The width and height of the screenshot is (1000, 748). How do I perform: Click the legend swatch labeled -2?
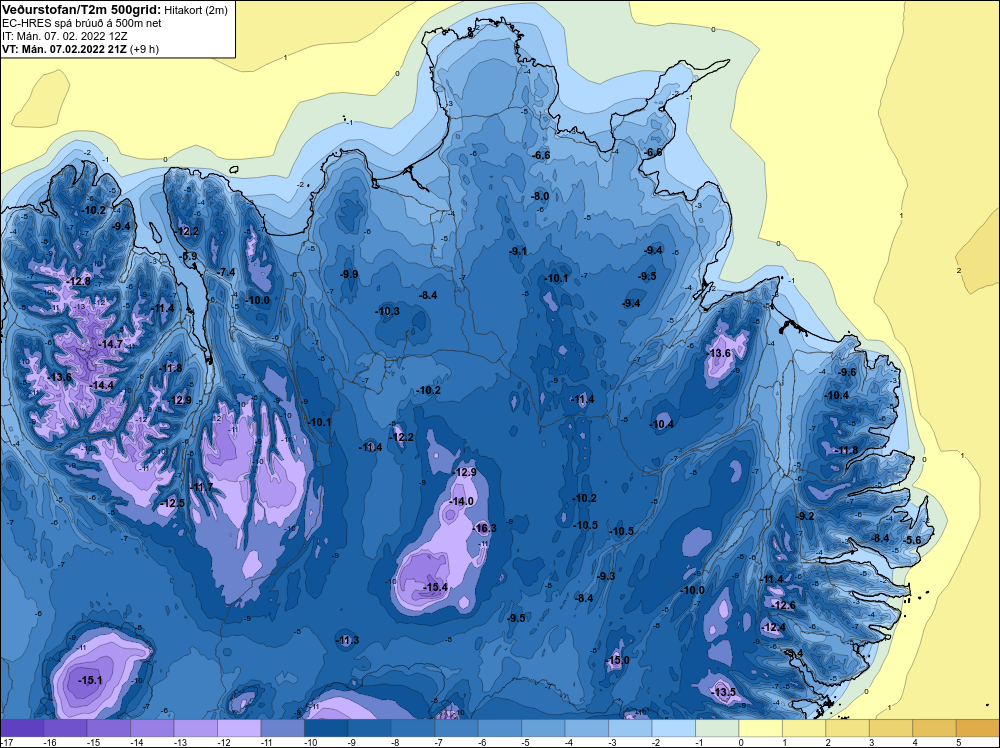(673, 728)
